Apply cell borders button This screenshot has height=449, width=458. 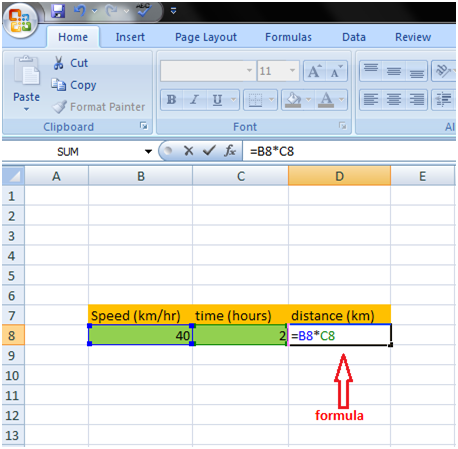[x=255, y=100]
